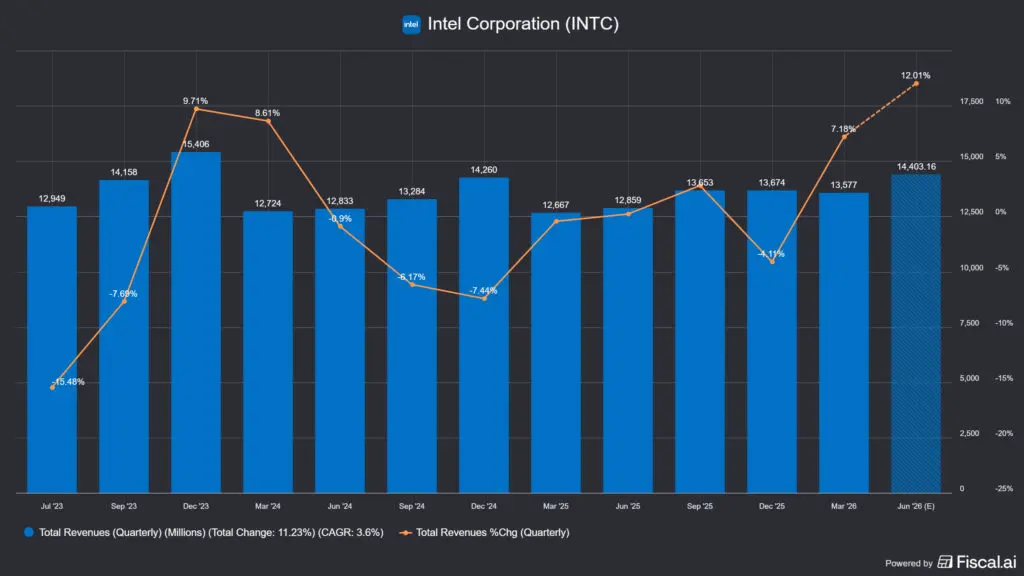Click the 14,158 bar value label
Viewport: 1024px width, 576px height.
[124, 172]
